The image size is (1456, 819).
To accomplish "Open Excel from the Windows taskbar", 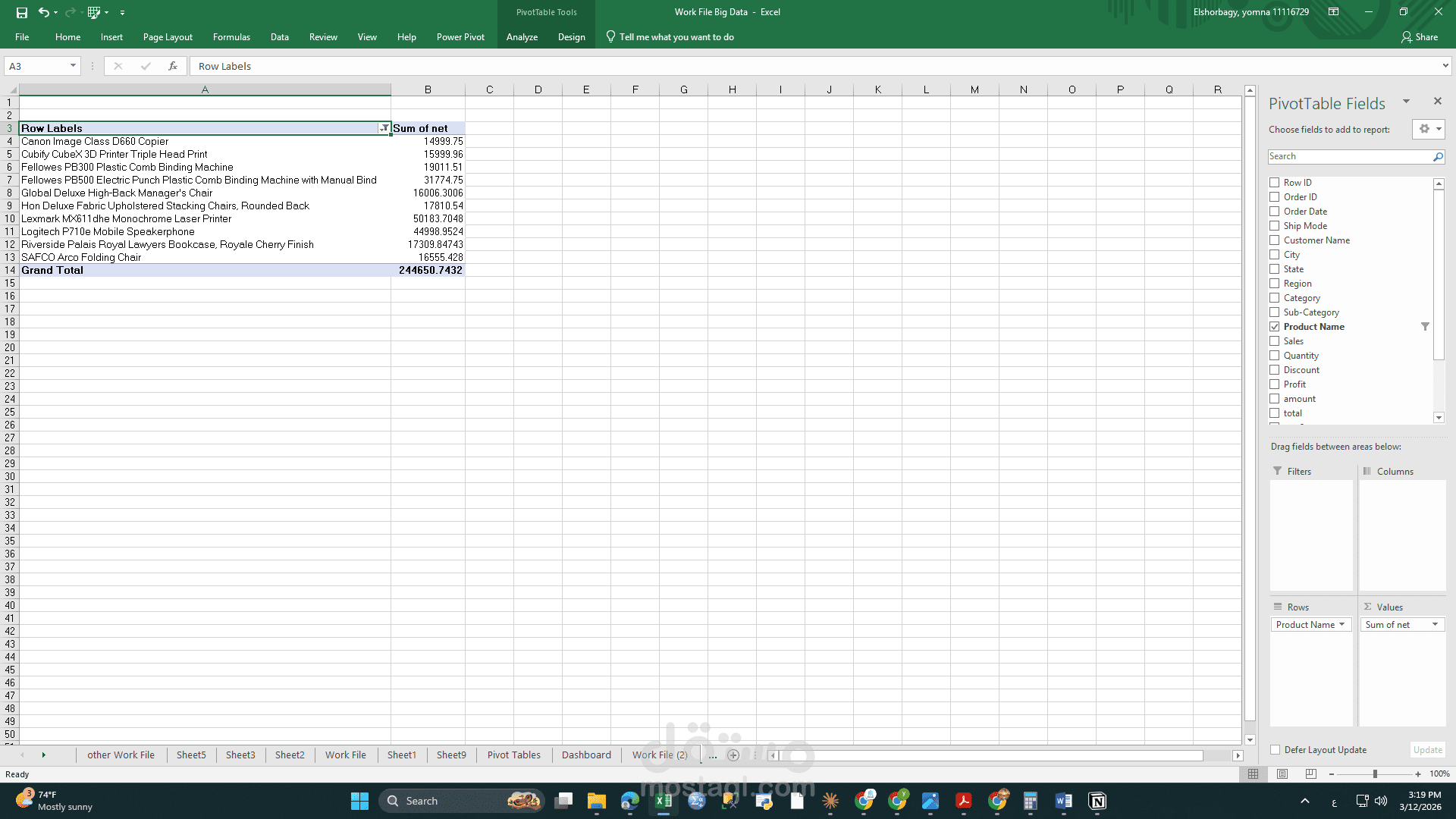I will (x=664, y=801).
